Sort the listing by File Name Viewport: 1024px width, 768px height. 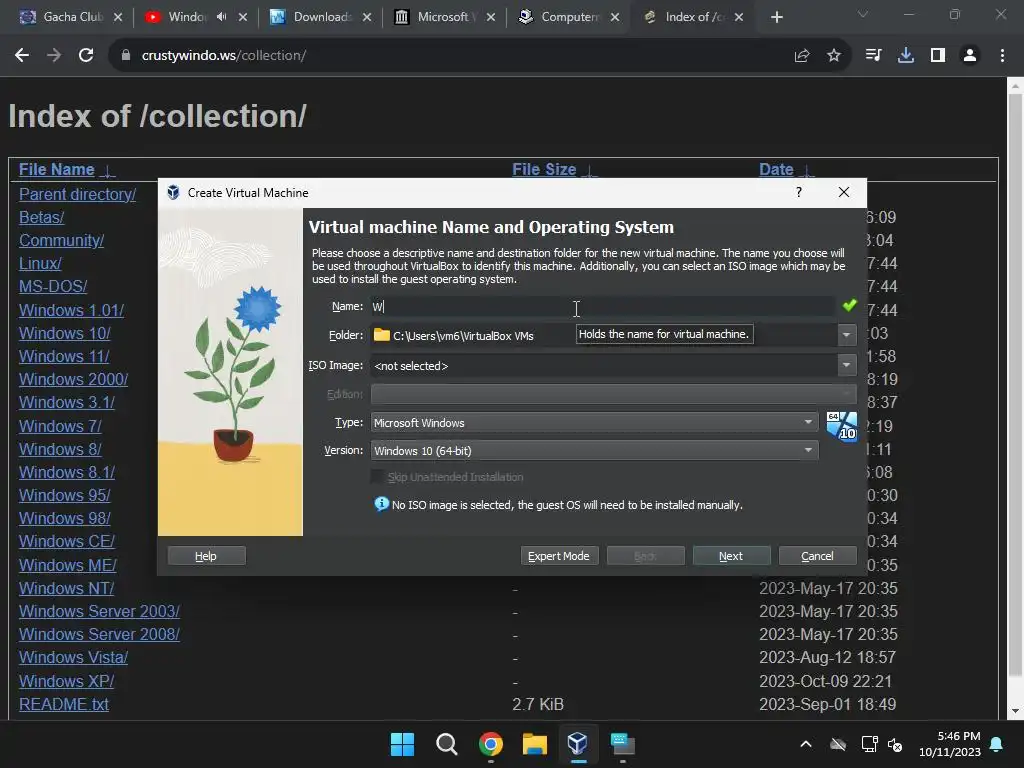click(56, 170)
